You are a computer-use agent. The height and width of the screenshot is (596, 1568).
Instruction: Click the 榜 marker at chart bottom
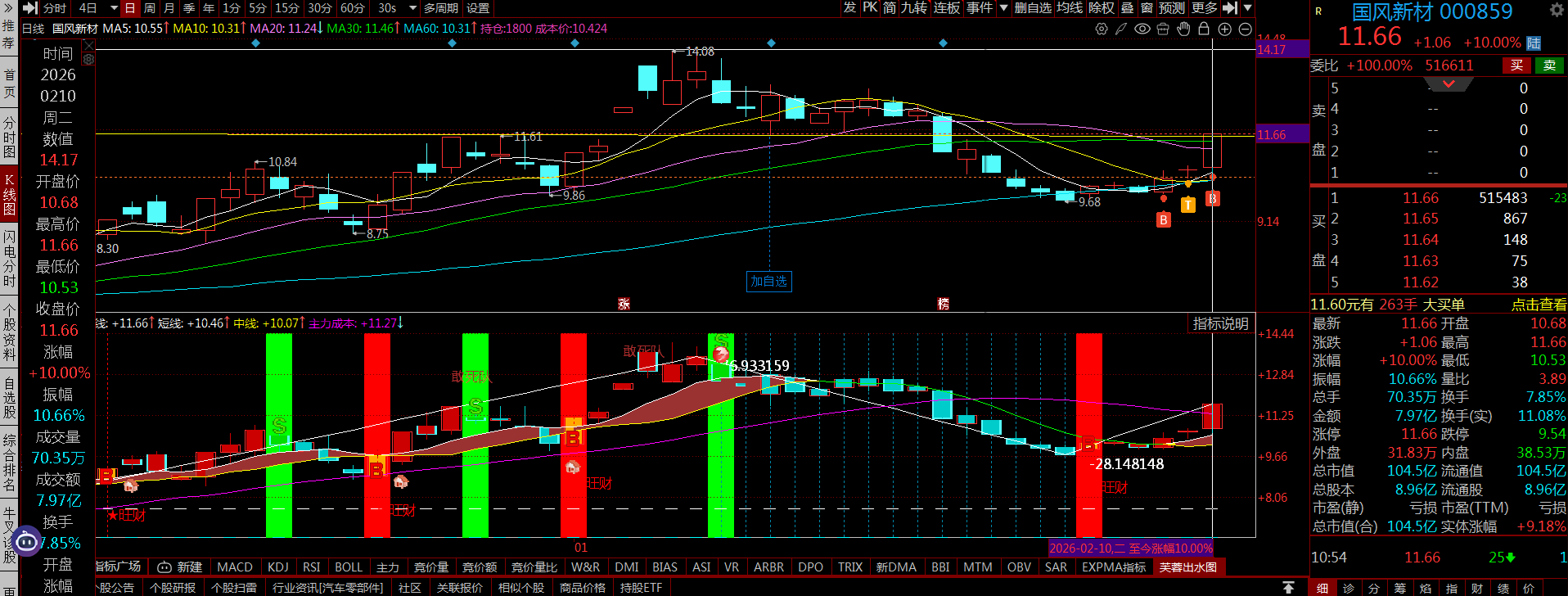pos(943,304)
